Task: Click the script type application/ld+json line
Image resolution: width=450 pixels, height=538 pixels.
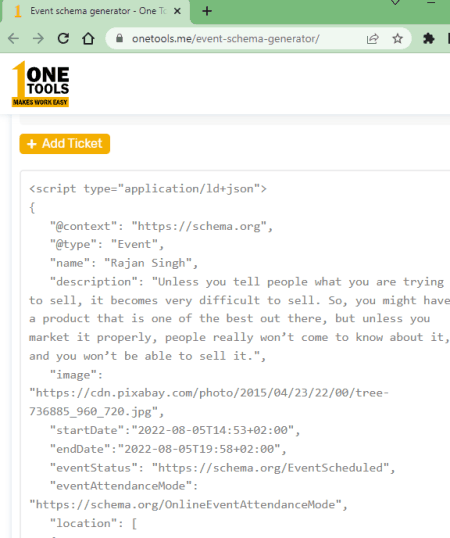Action: (x=148, y=189)
